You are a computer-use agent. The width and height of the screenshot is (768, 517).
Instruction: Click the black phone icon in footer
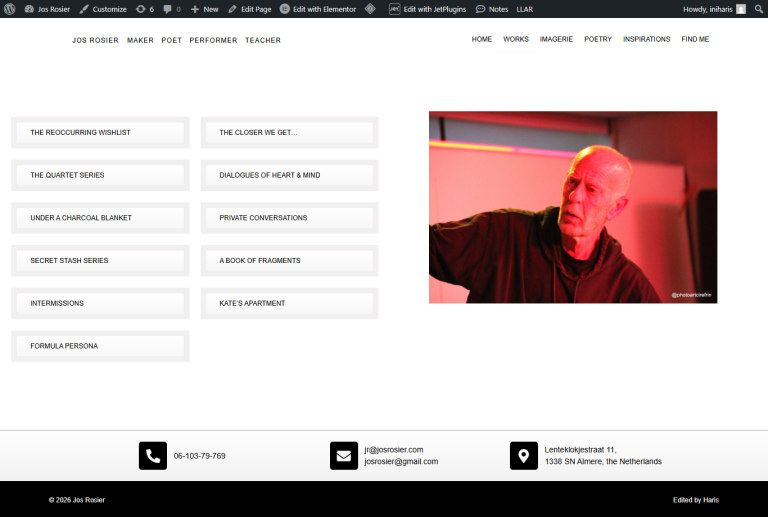[152, 456]
